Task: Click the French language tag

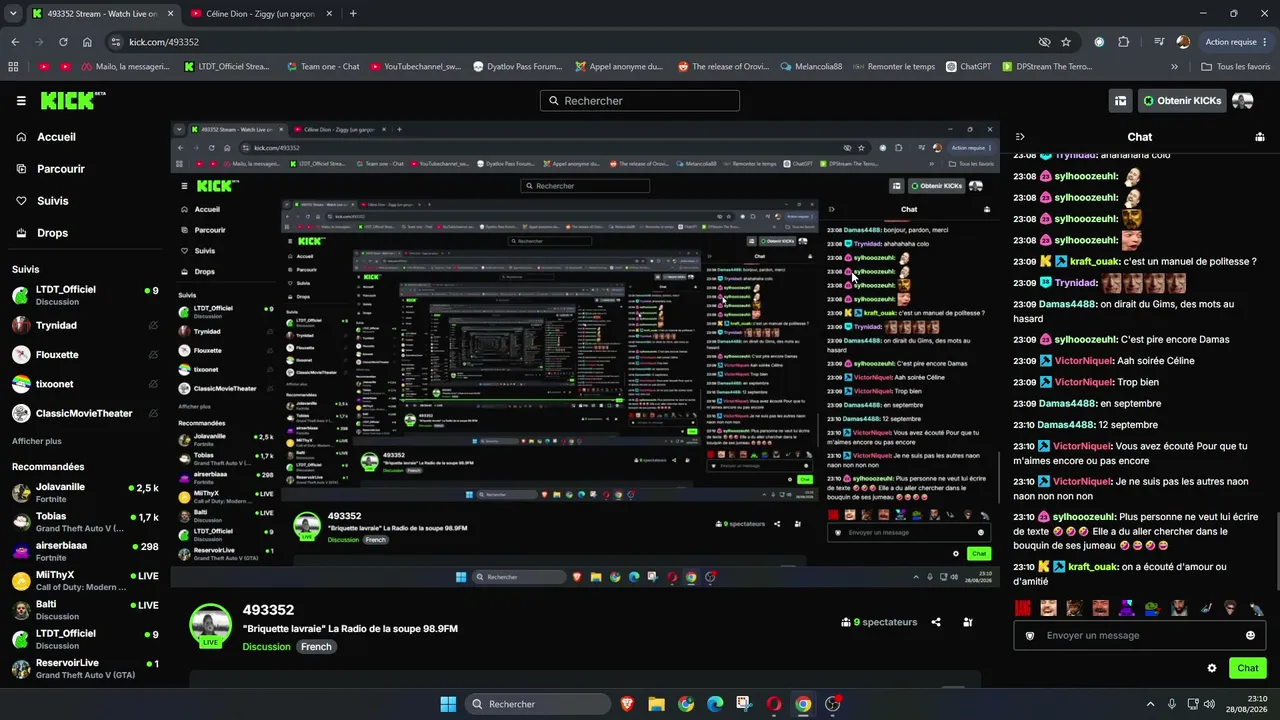Action: click(316, 647)
